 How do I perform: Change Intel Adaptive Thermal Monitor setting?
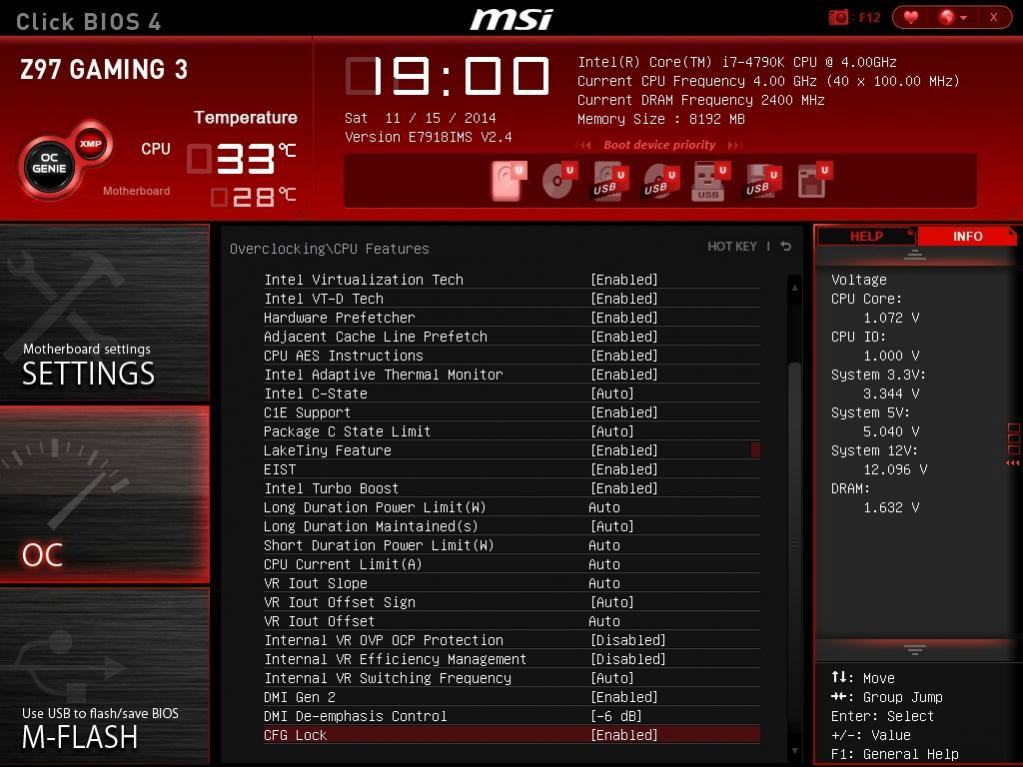click(x=624, y=374)
